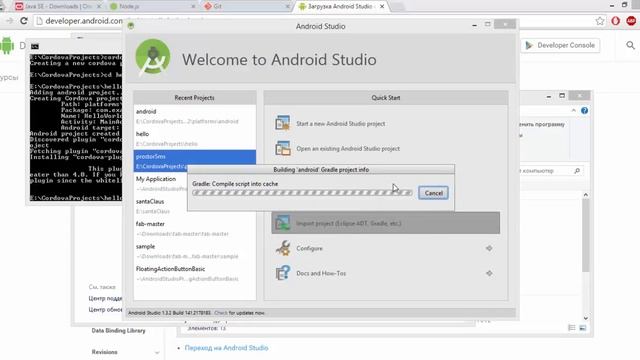Close the Java SE Downloads tab
This screenshot has width=640, height=360.
point(98,7)
